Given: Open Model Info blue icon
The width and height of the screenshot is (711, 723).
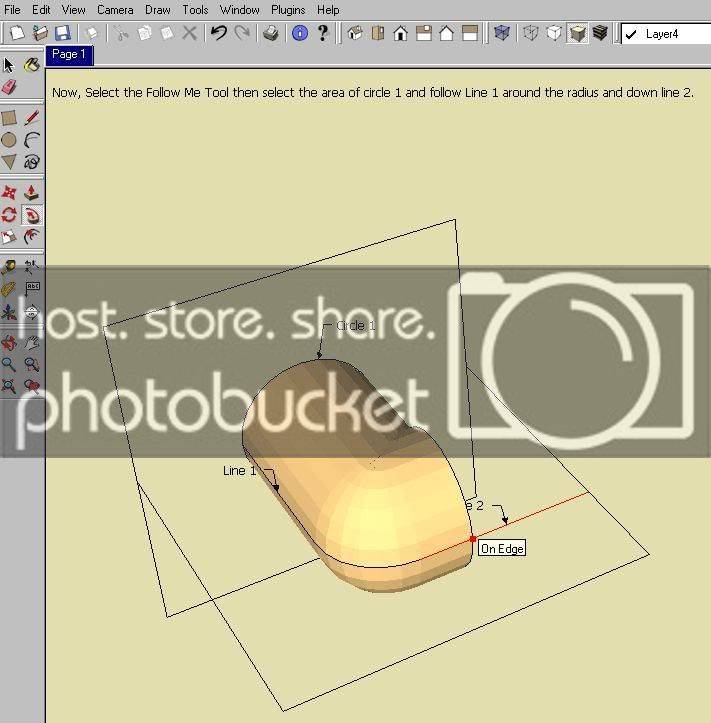Looking at the screenshot, I should click(300, 33).
